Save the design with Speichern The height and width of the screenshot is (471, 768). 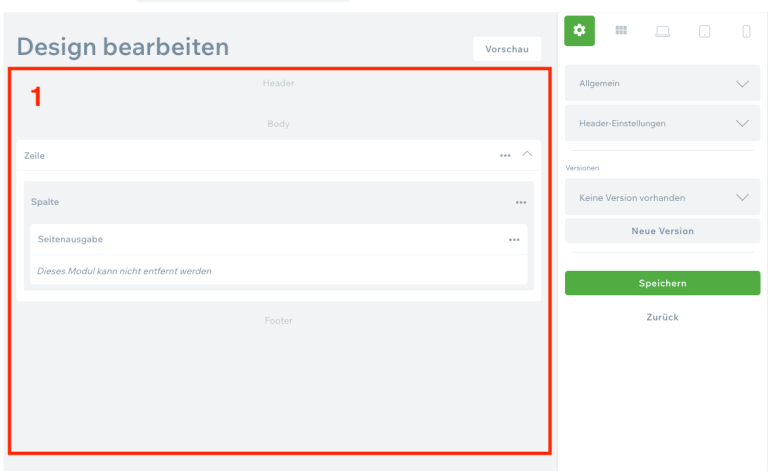[x=662, y=283]
